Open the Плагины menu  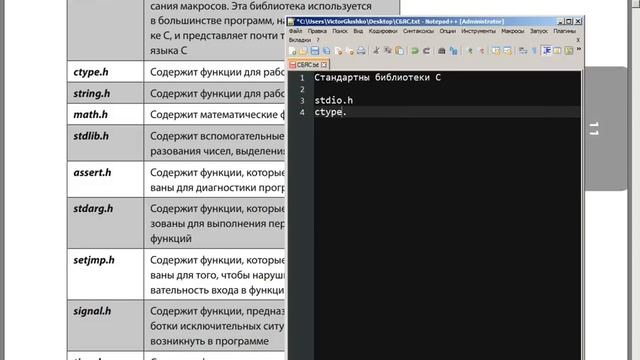(564, 31)
